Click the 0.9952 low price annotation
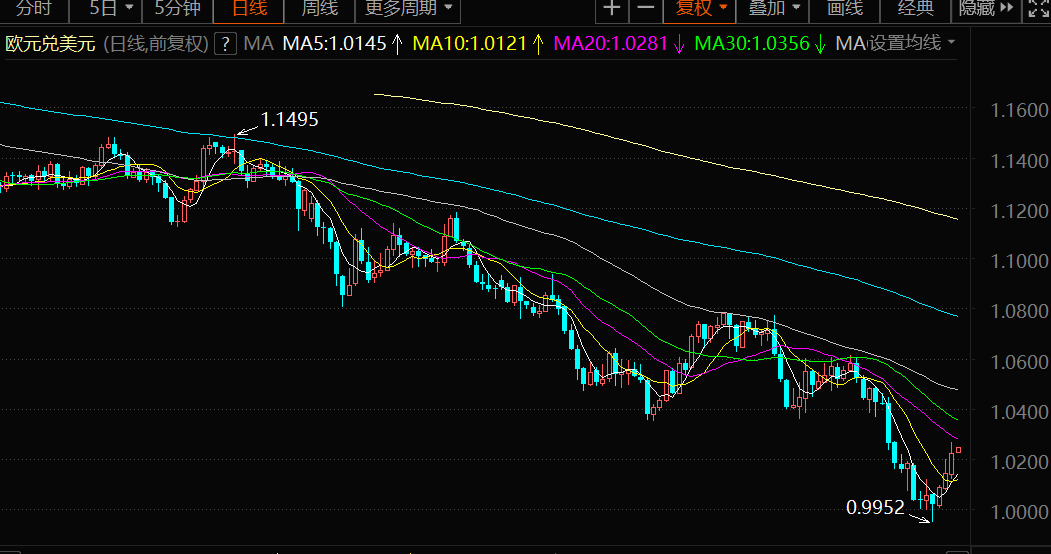This screenshot has width=1051, height=554. pos(875,508)
